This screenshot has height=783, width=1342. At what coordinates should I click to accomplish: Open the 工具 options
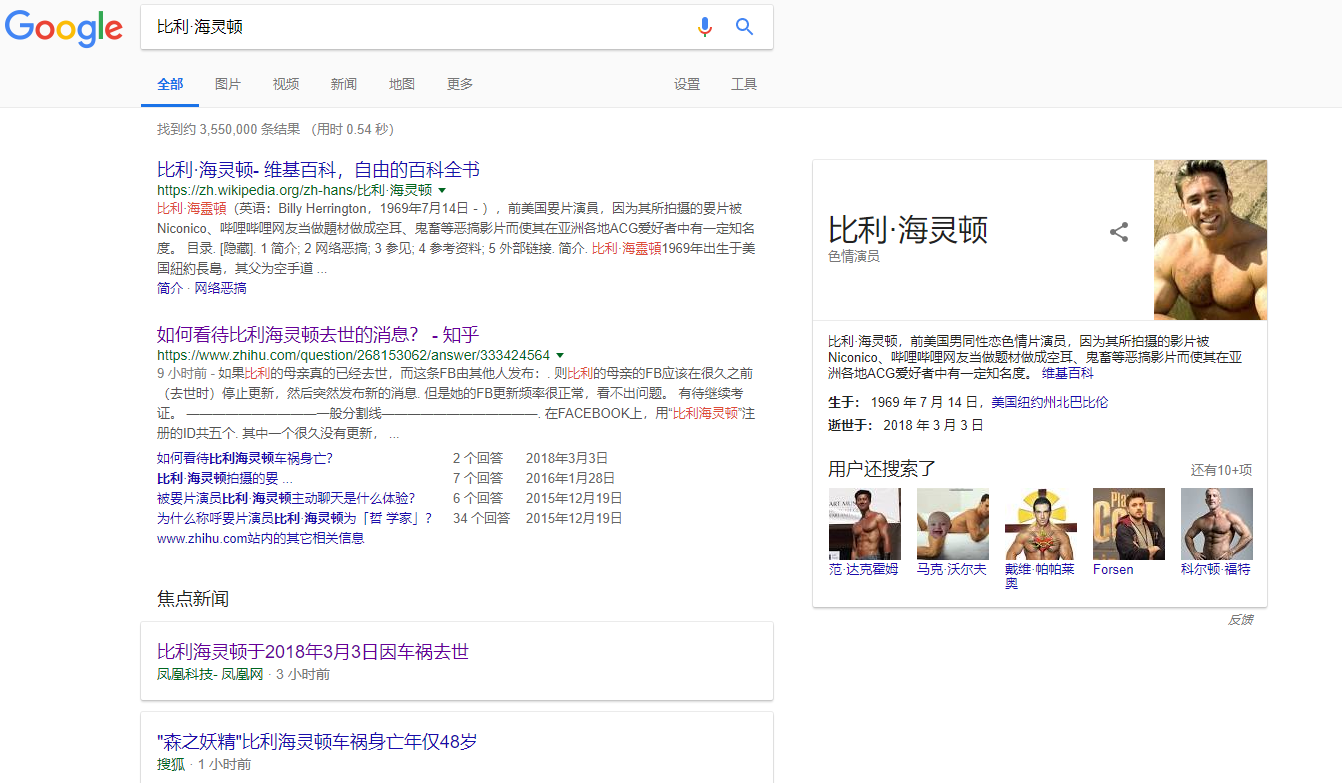click(x=744, y=84)
